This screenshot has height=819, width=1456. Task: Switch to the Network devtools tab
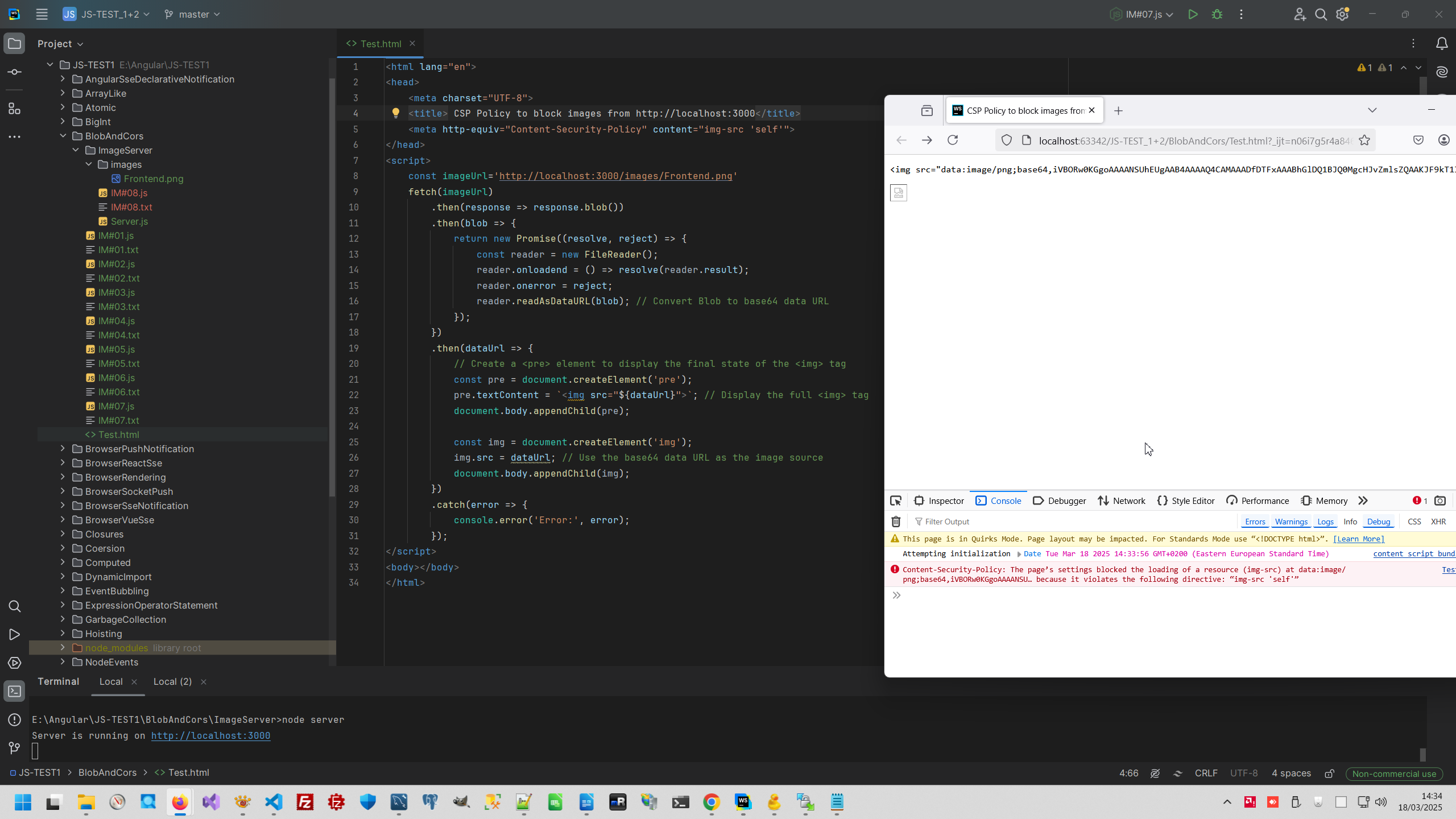[x=1122, y=500]
